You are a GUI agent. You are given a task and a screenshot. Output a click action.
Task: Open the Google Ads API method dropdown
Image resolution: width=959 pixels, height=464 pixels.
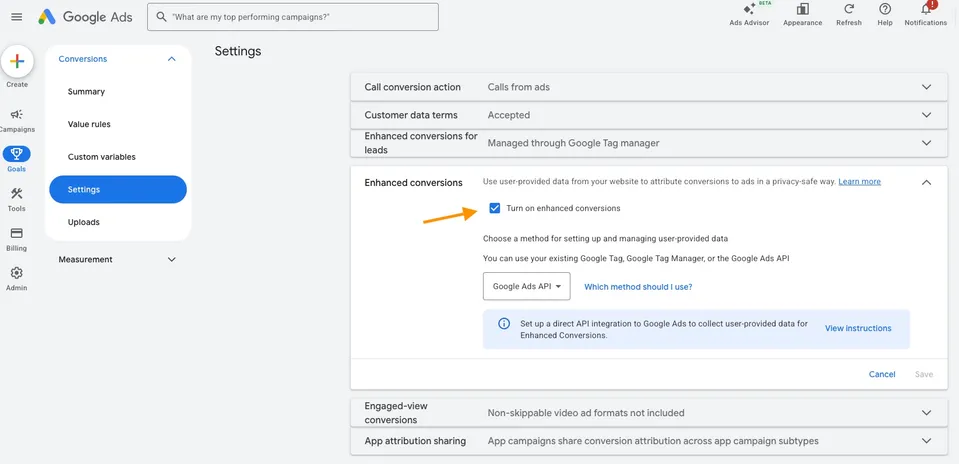tap(527, 286)
